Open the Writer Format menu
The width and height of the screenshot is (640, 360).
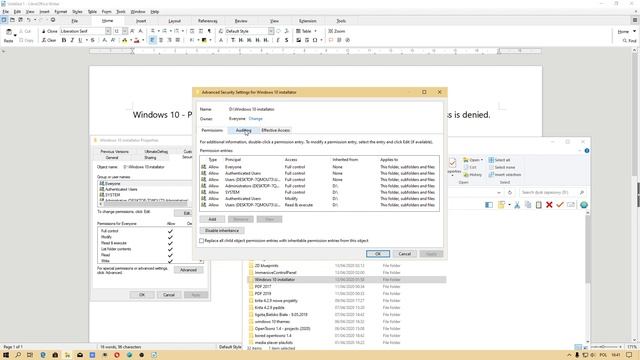point(60,12)
